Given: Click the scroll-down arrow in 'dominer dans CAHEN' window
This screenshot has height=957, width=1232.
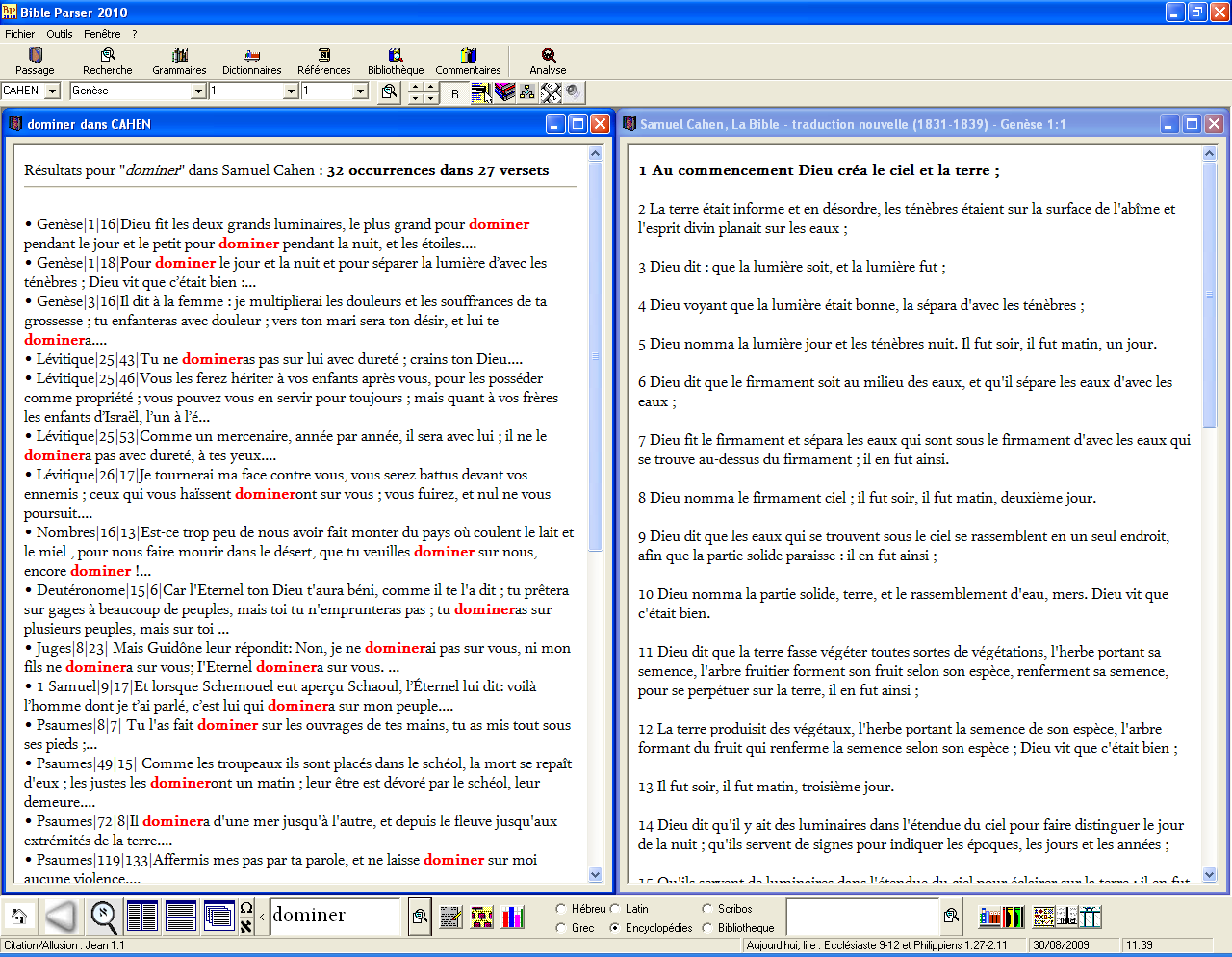Looking at the screenshot, I should pos(595,875).
